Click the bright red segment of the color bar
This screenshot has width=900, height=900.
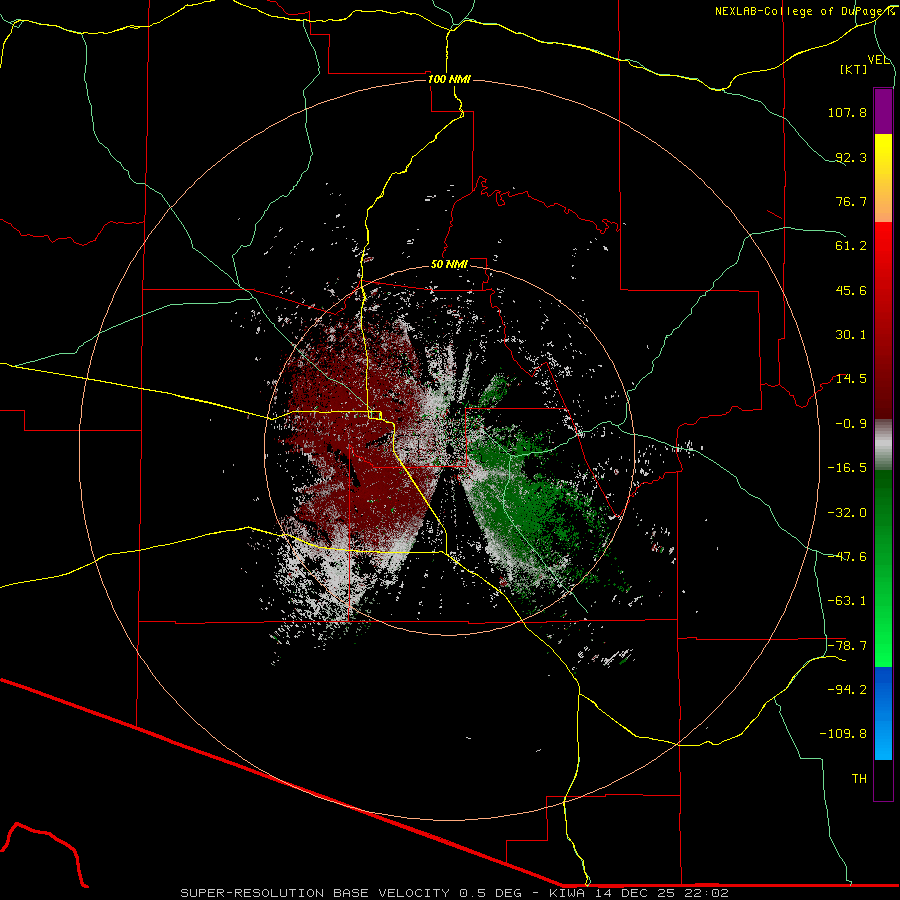tap(883, 258)
